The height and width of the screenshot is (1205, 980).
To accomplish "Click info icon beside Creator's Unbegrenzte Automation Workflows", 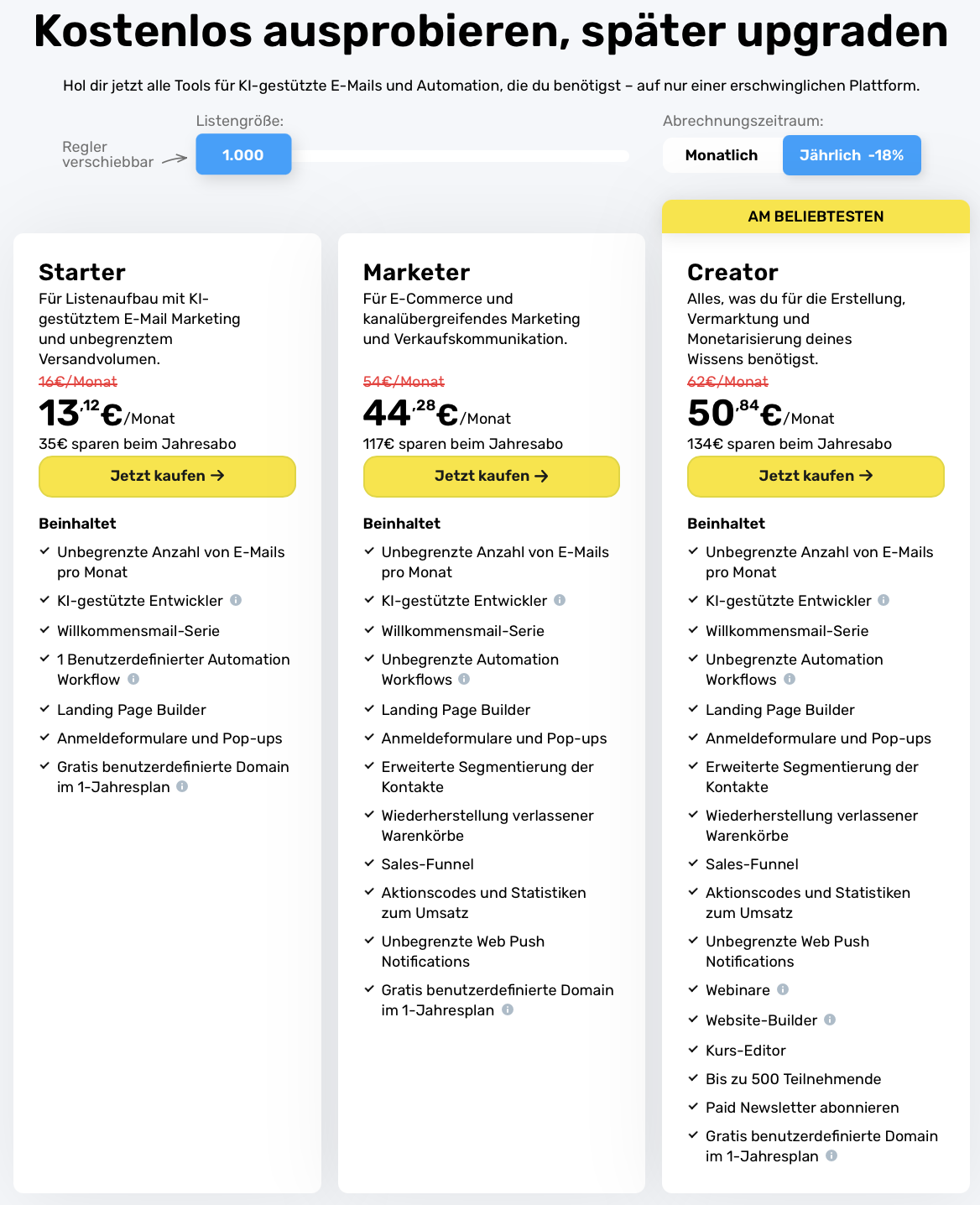I will click(x=790, y=679).
